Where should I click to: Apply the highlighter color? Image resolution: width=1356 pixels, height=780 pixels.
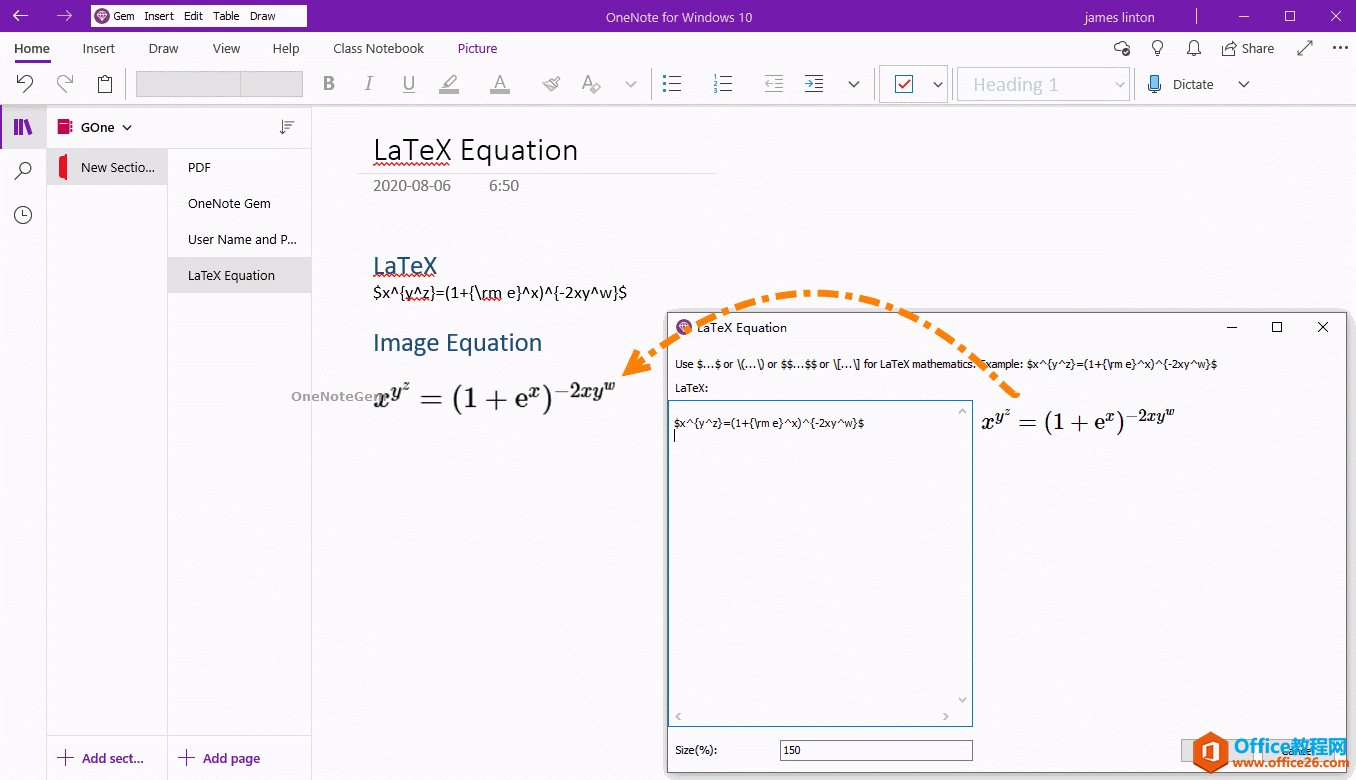point(449,85)
